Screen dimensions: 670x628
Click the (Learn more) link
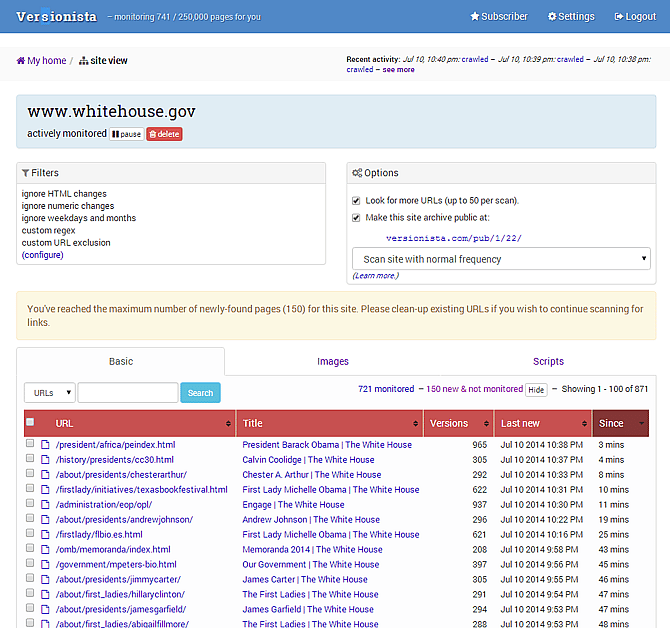(376, 276)
